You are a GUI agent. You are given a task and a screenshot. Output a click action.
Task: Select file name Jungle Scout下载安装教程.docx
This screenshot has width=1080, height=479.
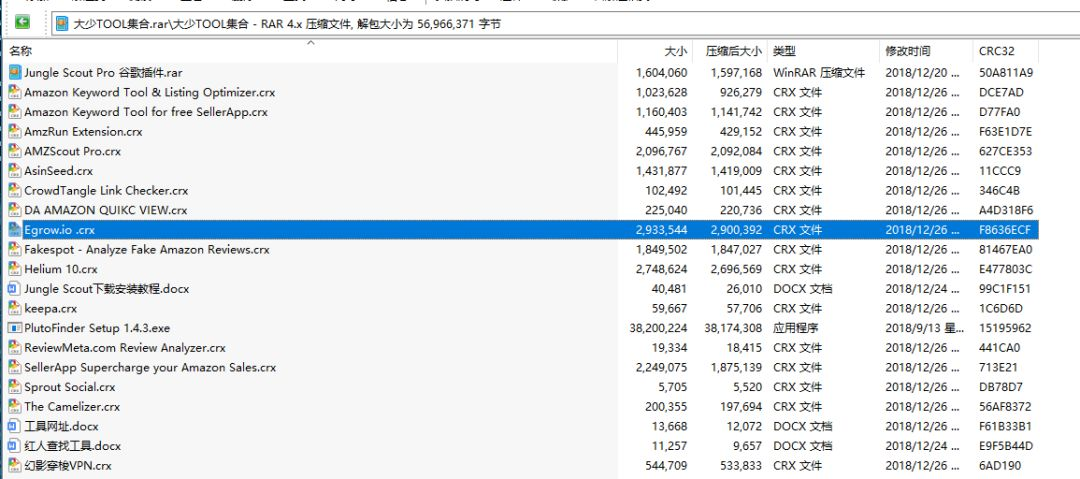click(x=107, y=289)
